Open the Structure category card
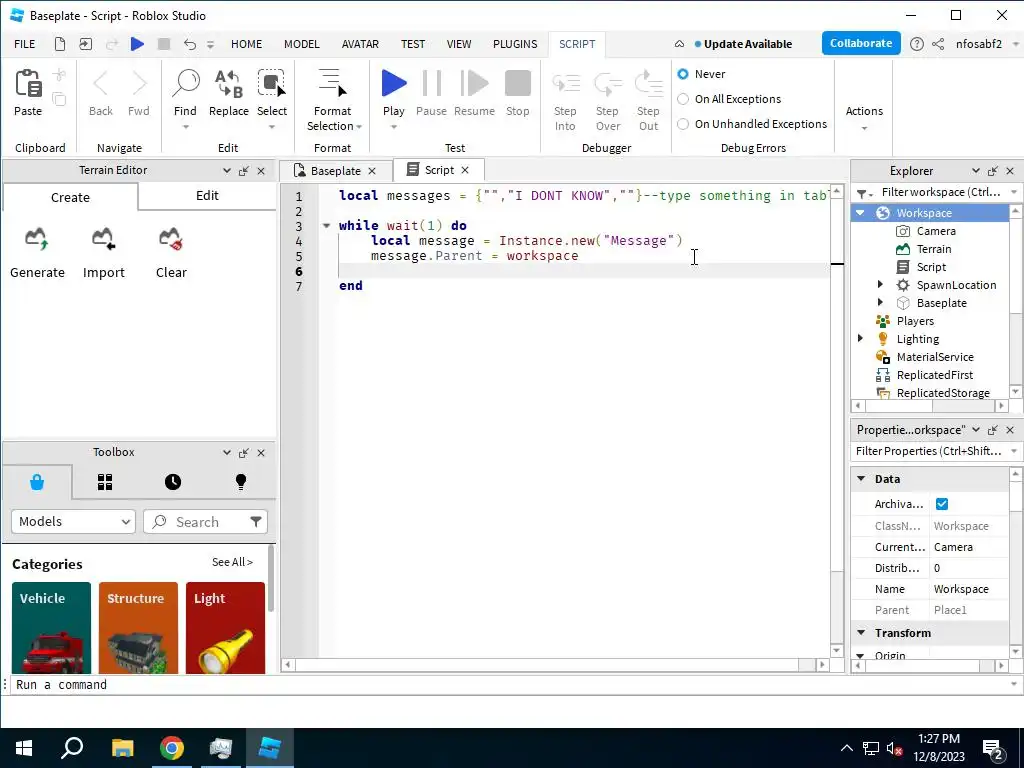This screenshot has width=1024, height=768. pyautogui.click(x=138, y=628)
